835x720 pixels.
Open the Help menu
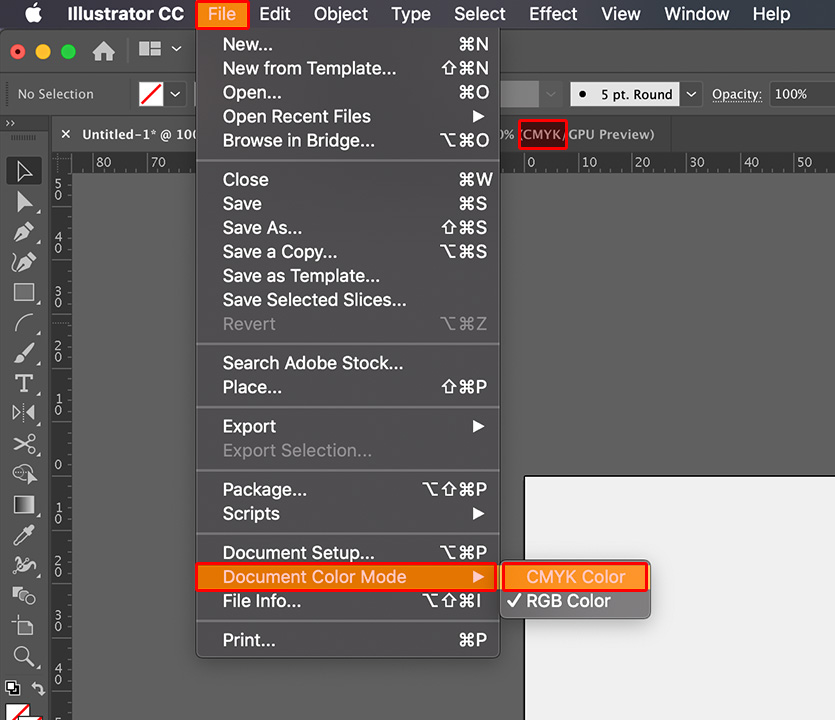click(x=771, y=14)
